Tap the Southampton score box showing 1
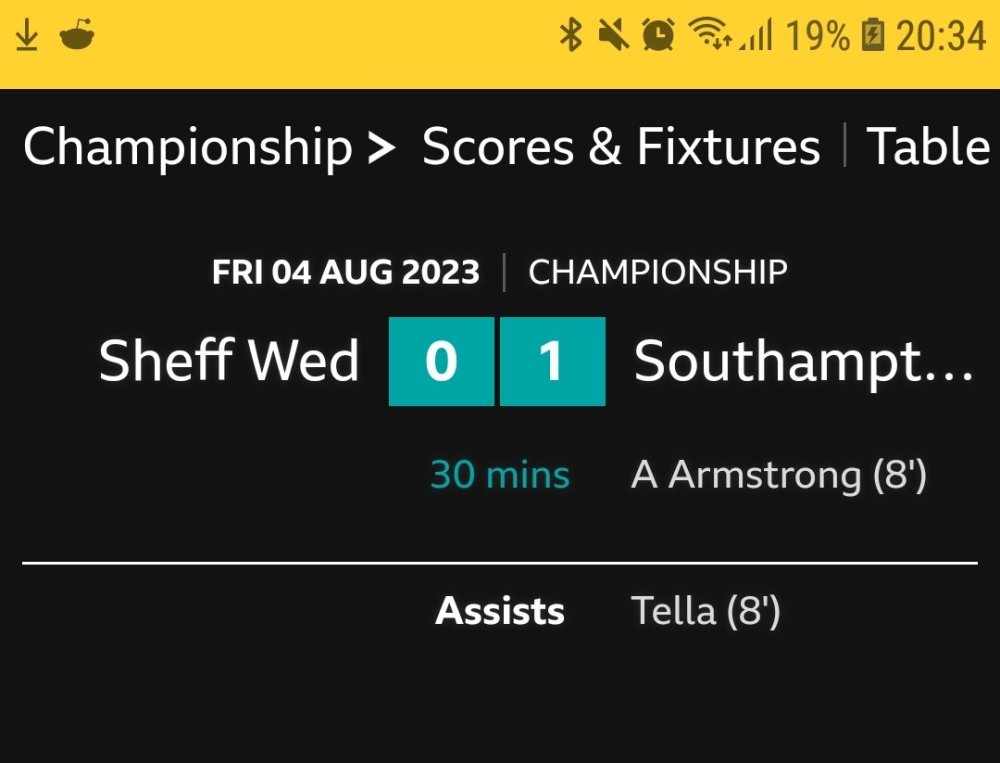Screen dimensions: 1000x763 coord(552,361)
